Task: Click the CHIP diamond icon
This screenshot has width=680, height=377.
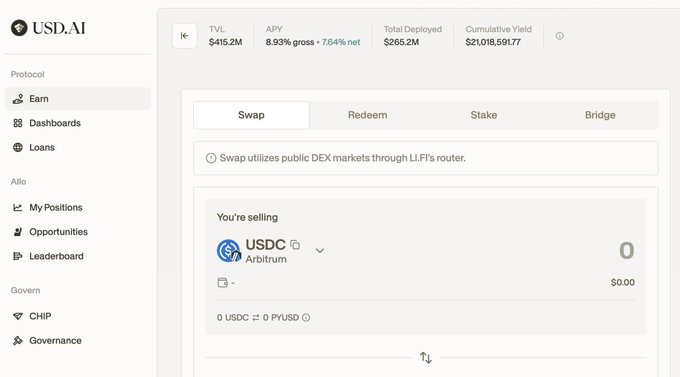Action: click(x=18, y=316)
